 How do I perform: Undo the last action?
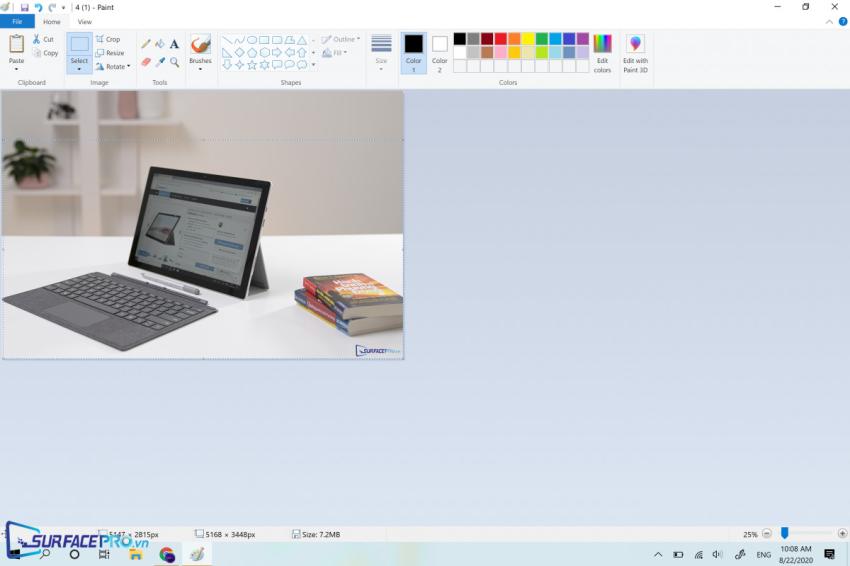38,8
